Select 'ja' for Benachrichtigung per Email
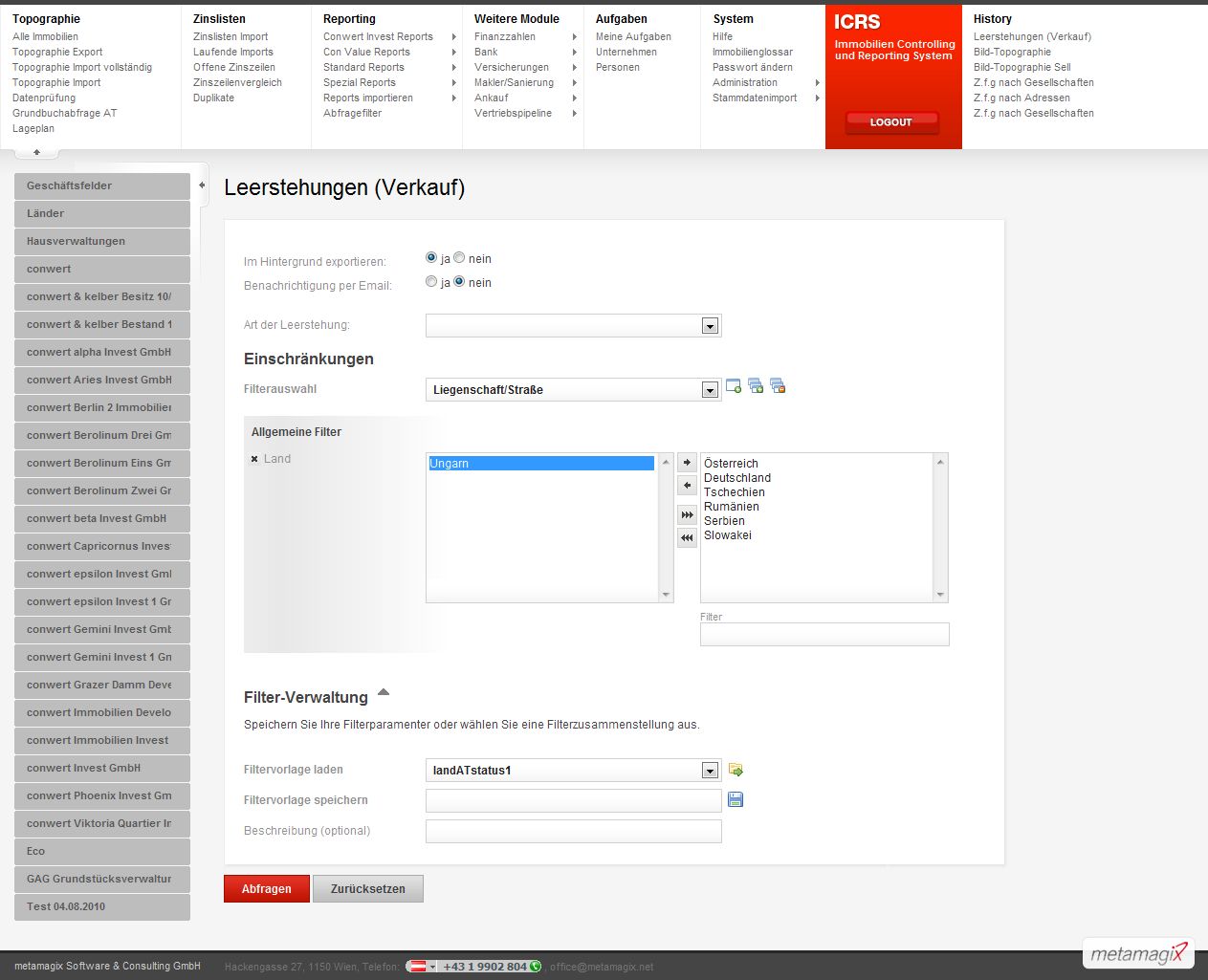This screenshot has width=1208, height=980. coord(431,282)
